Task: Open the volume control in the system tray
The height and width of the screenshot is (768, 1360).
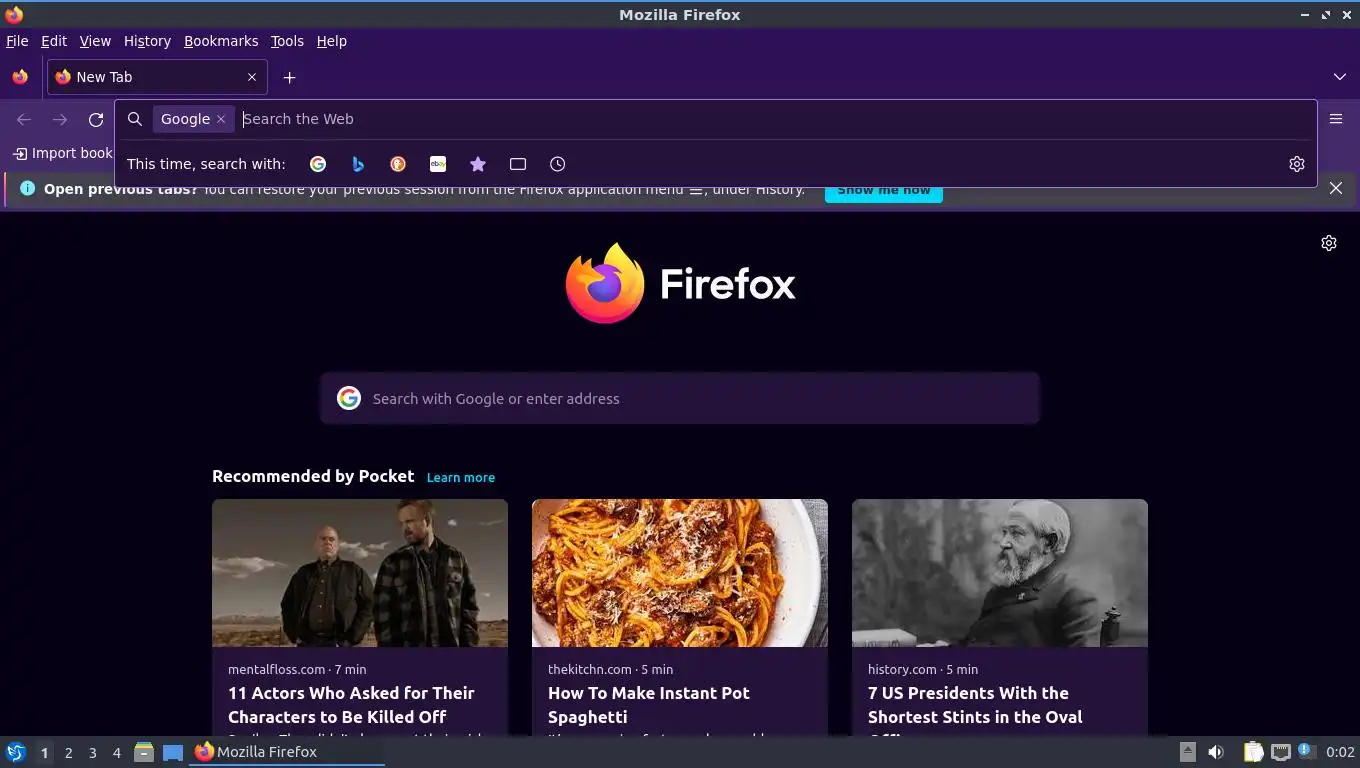Action: [x=1216, y=752]
